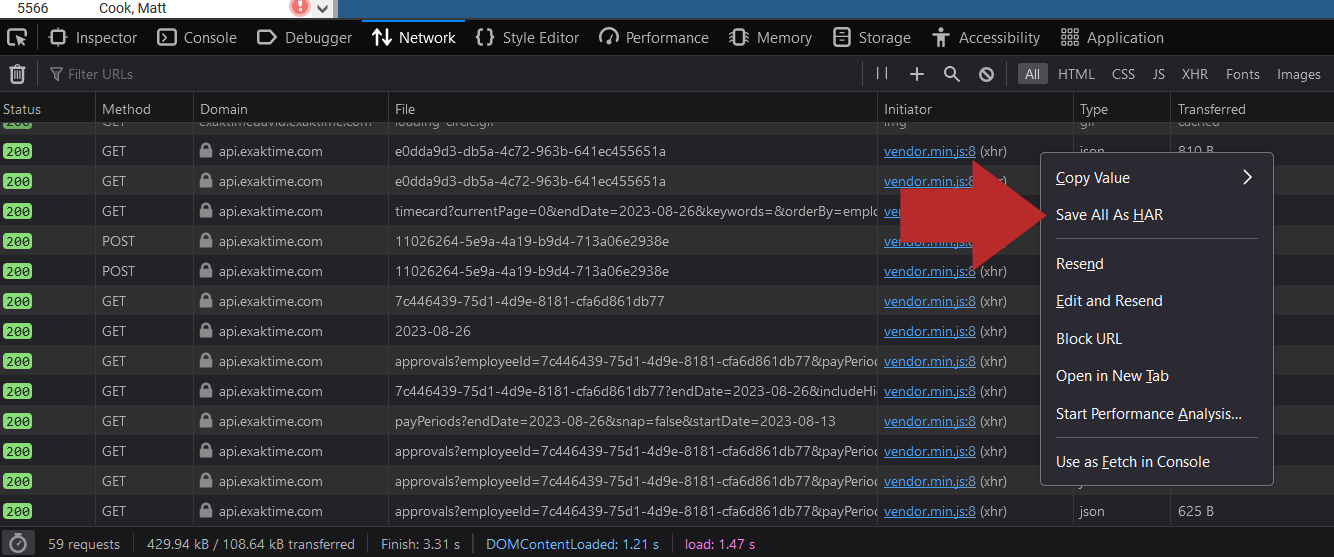Filter requests by Images

pyautogui.click(x=1299, y=74)
